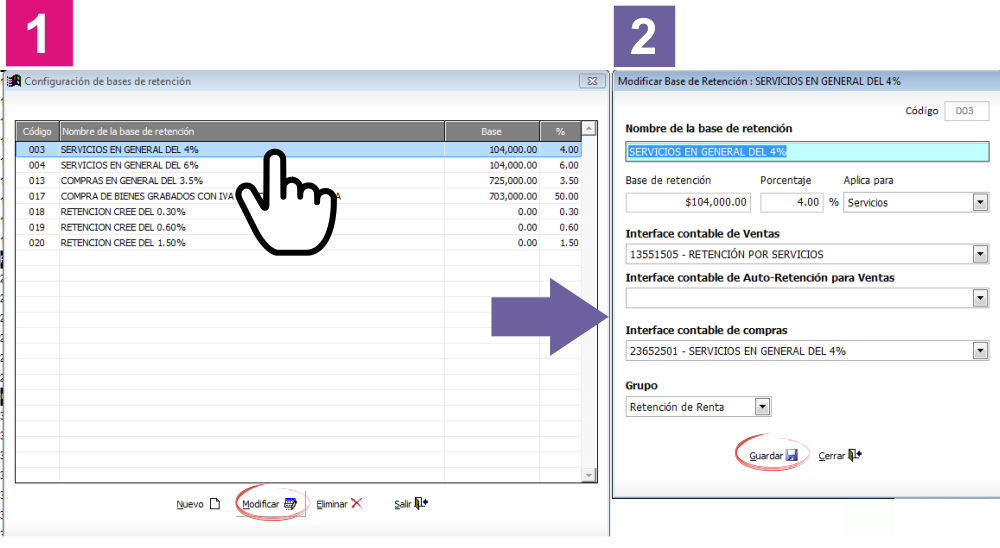Open the Auto-Retención para Ventas dropdown
The image size is (1000, 548).
(x=980, y=298)
